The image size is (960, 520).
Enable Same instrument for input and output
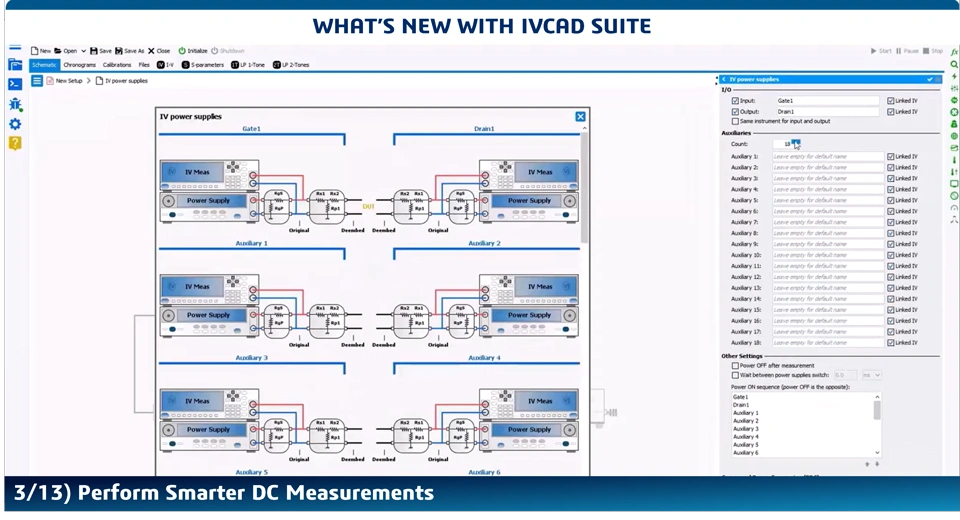(x=735, y=121)
